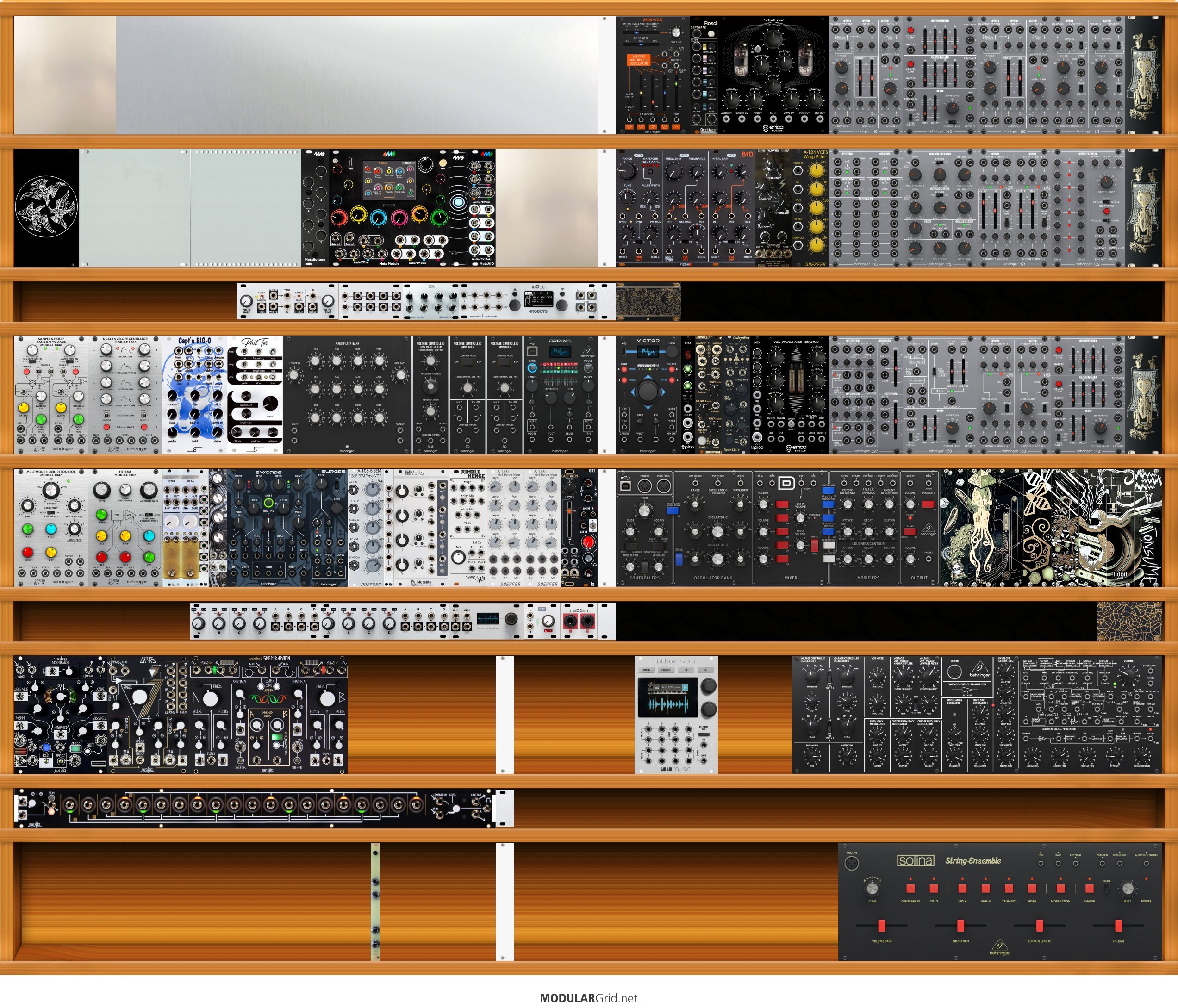Click the AUDIO OUT/PHONES jack on Solina

click(1146, 863)
